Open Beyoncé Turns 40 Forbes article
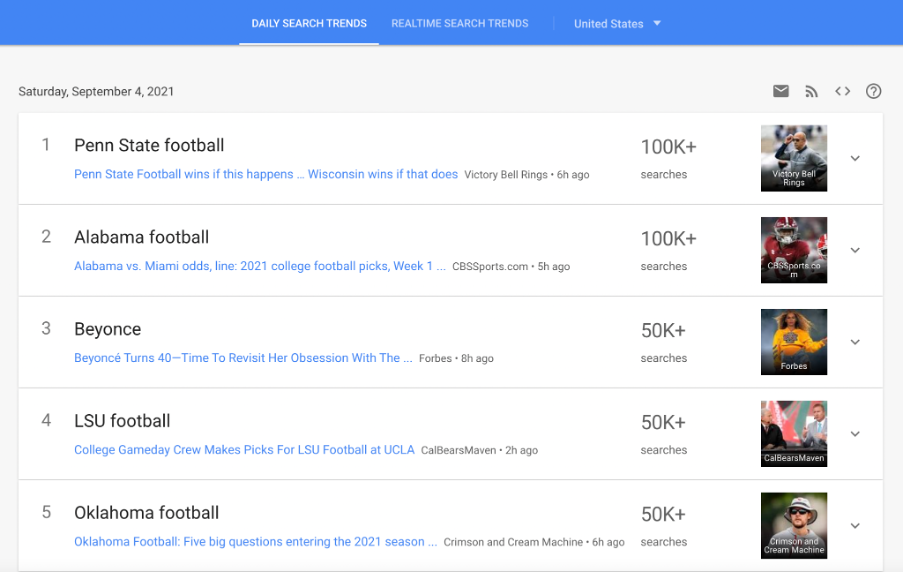This screenshot has height=572, width=904. [243, 358]
